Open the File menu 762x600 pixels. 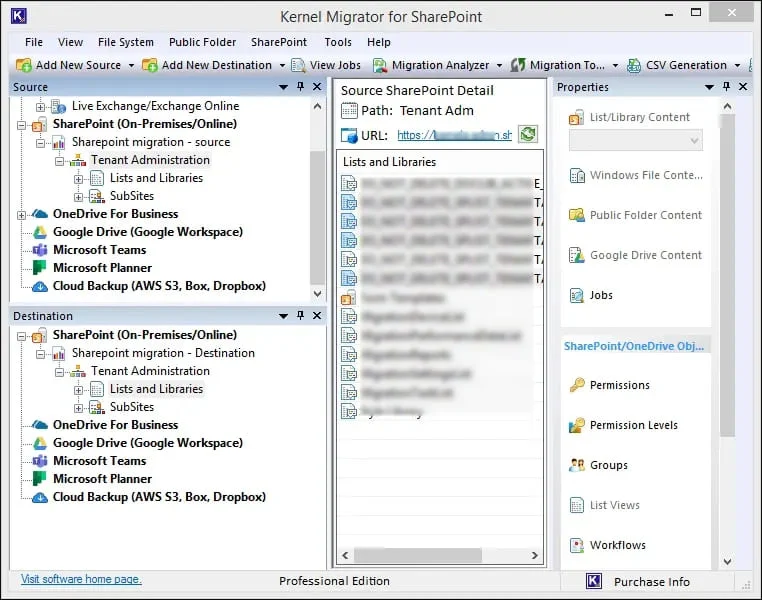pos(34,42)
